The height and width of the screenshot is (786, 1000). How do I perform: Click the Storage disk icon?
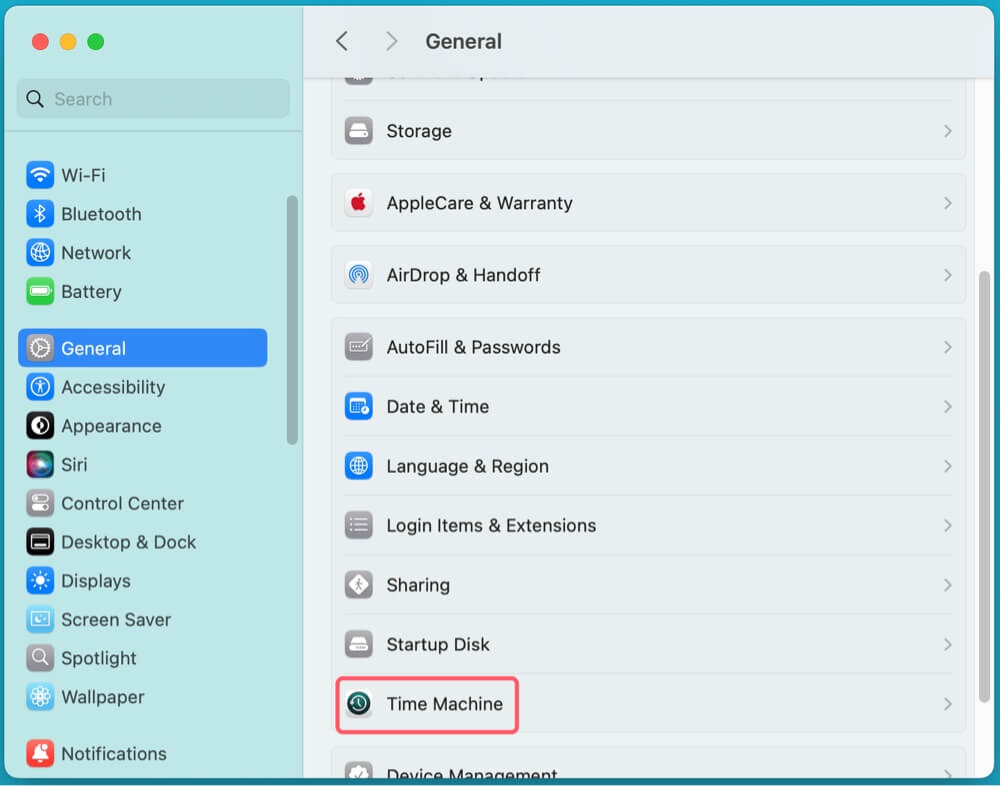[x=359, y=131]
